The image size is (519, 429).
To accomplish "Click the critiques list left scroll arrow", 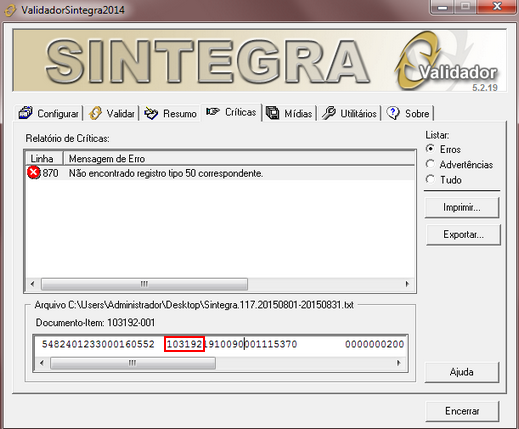I will [x=32, y=284].
